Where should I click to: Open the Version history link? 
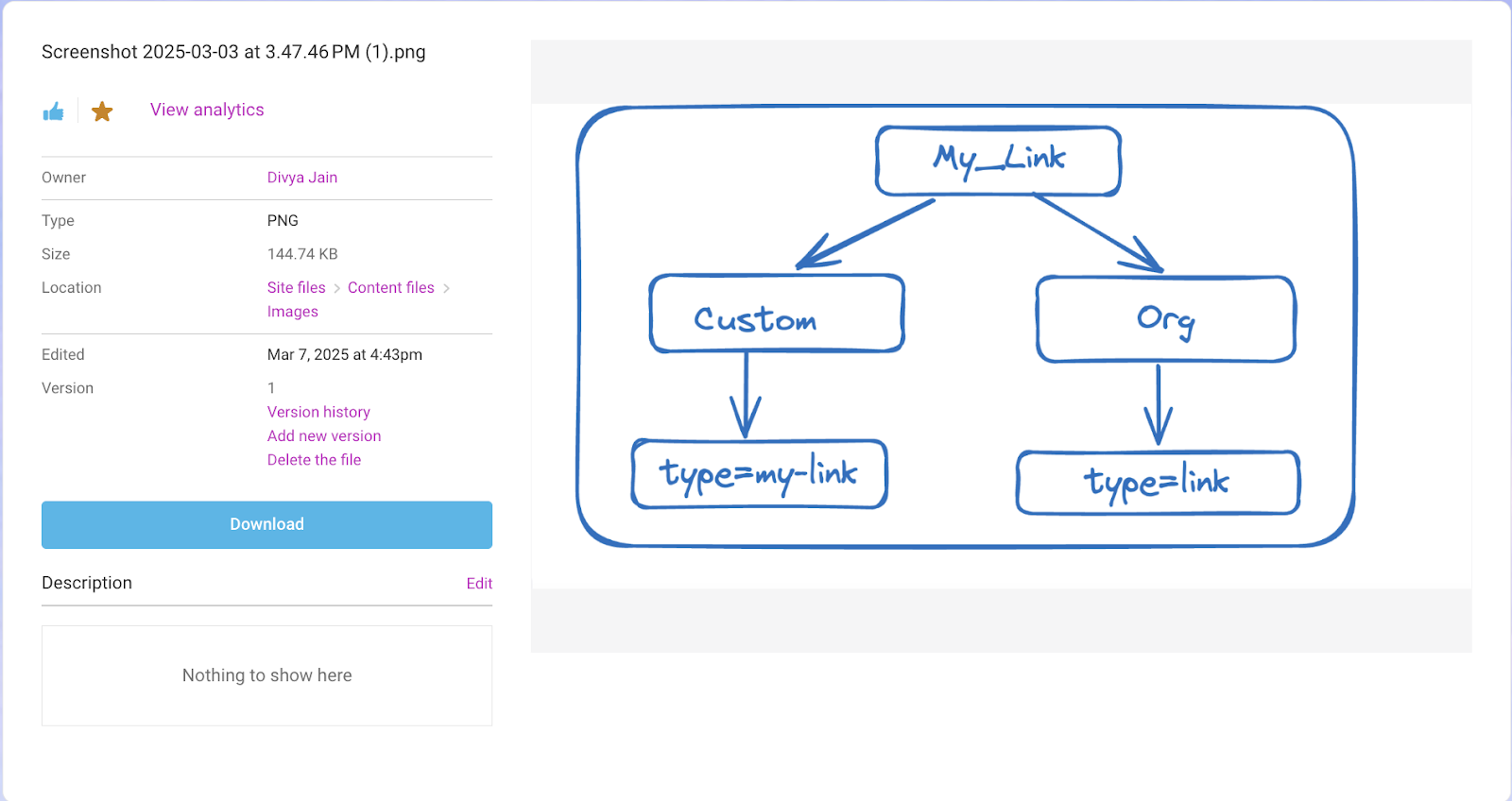[318, 412]
